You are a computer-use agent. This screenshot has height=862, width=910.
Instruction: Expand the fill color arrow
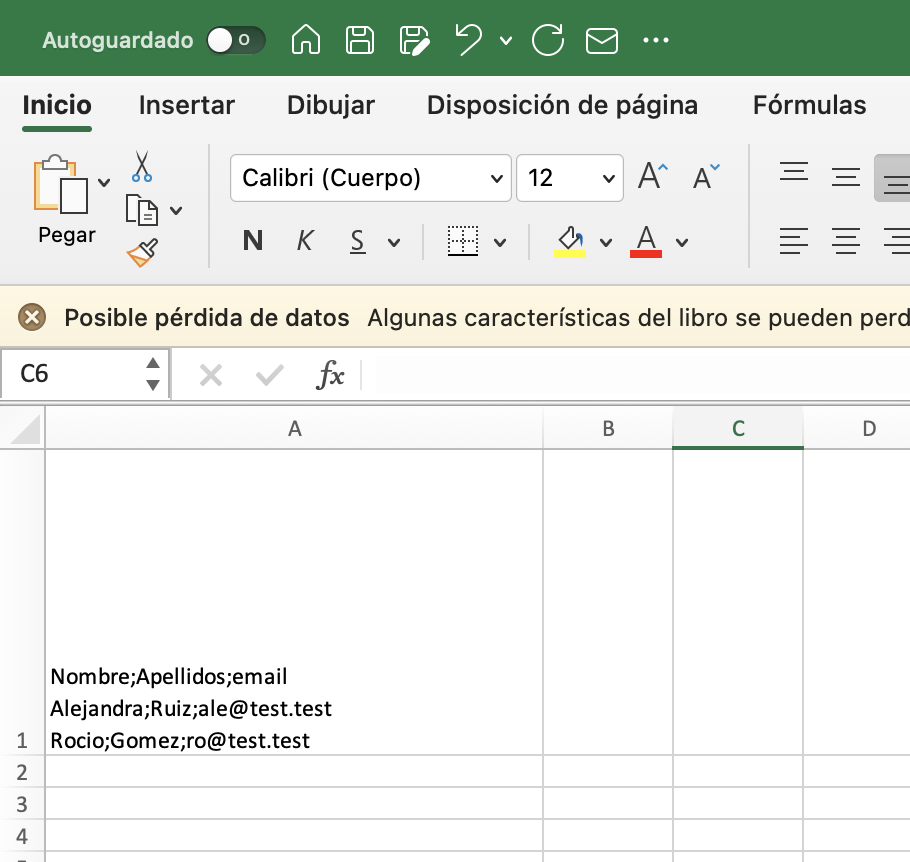point(606,242)
